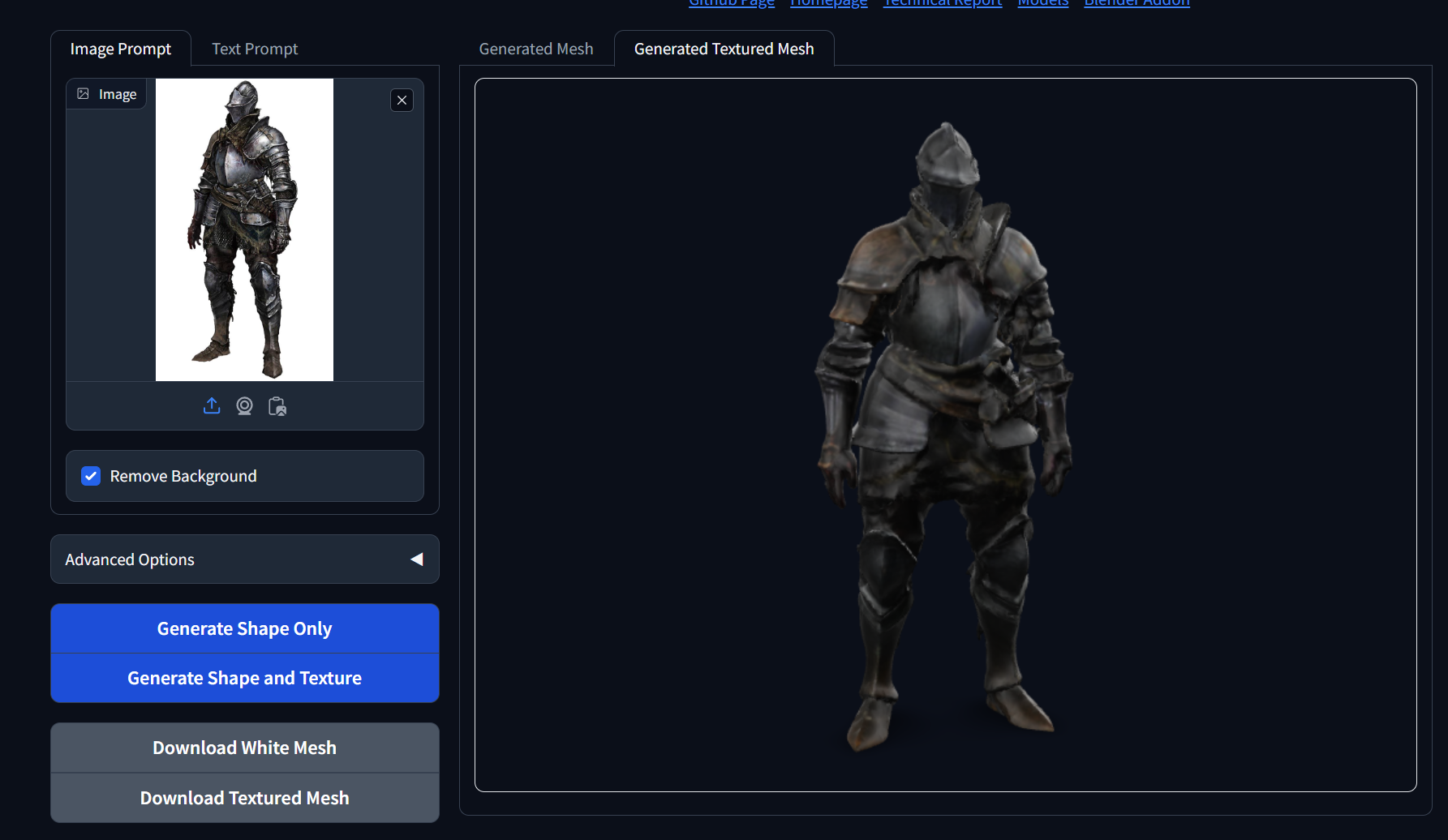Click Generate Shape and Texture button

click(x=245, y=678)
